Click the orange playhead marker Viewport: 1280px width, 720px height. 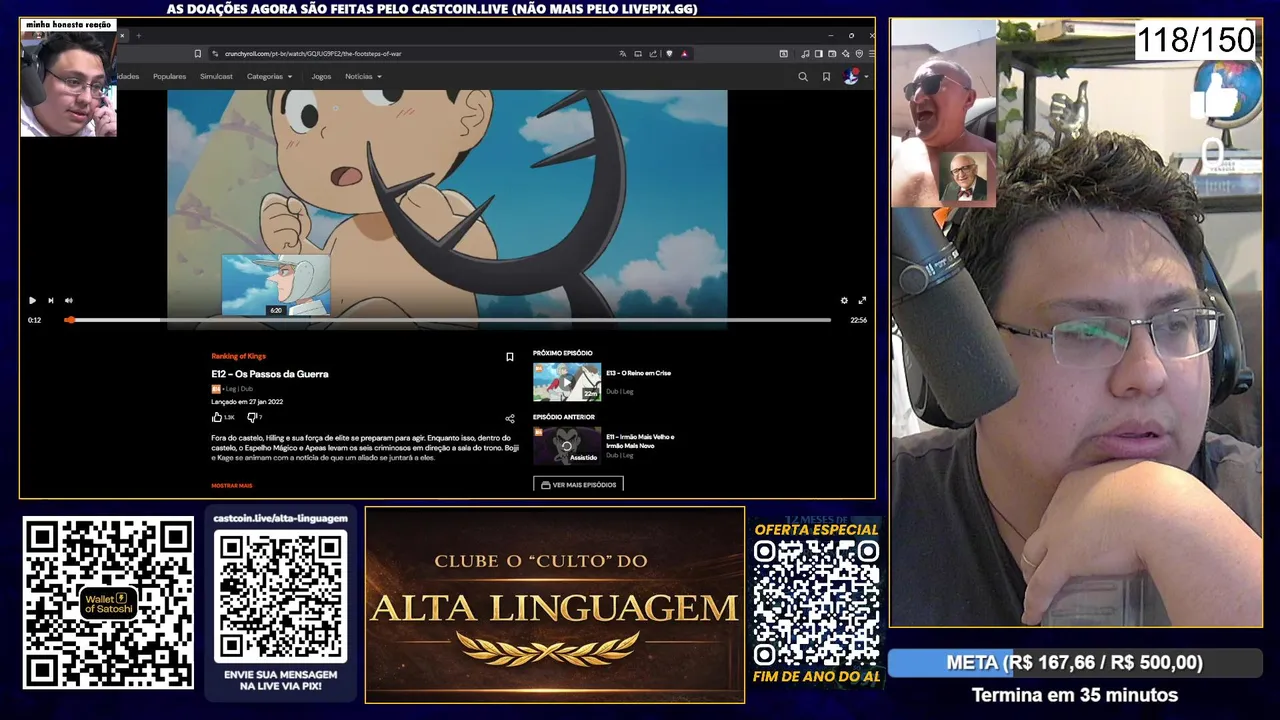click(x=69, y=320)
